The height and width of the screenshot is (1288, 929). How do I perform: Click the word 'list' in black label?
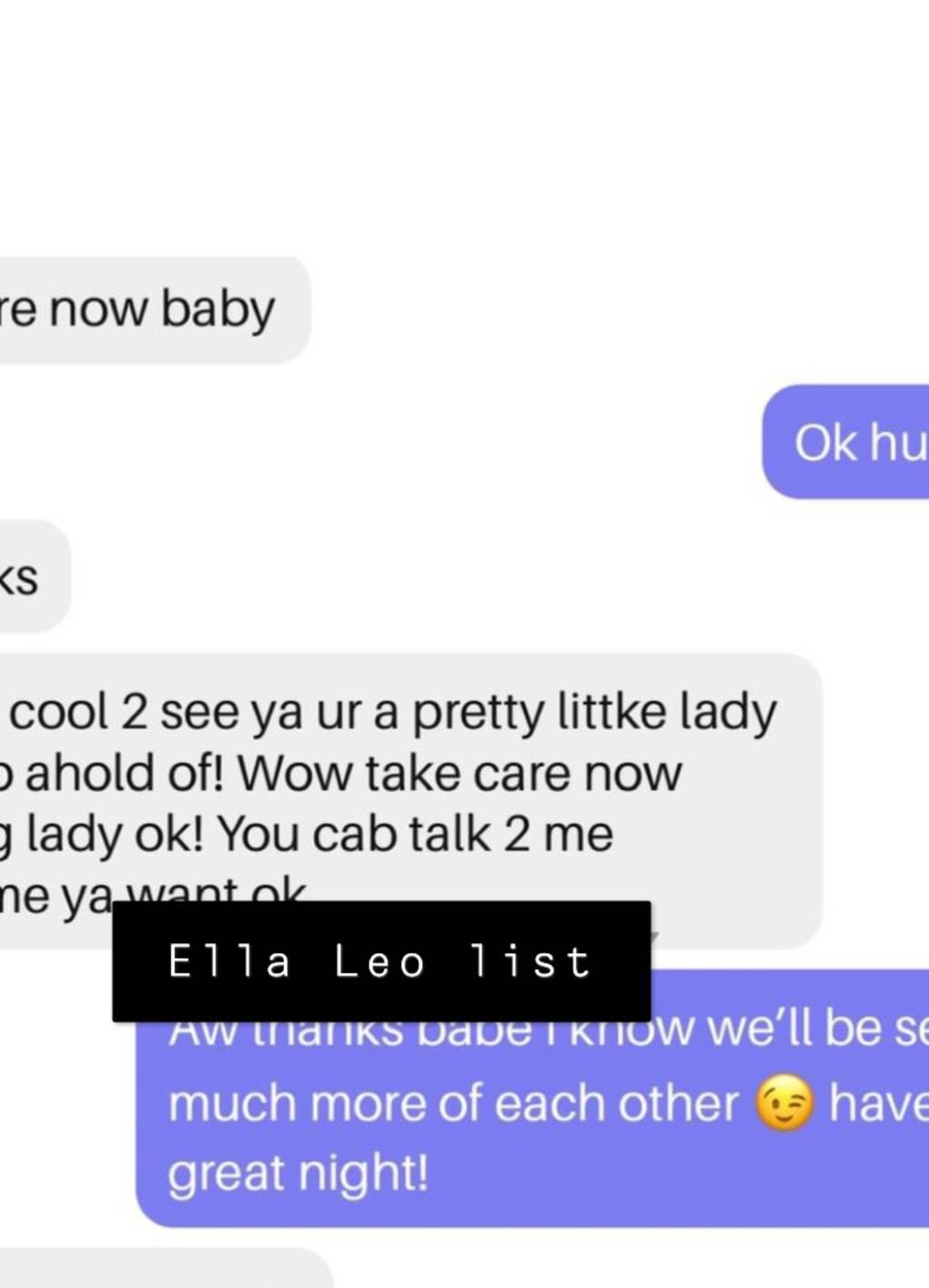530,961
